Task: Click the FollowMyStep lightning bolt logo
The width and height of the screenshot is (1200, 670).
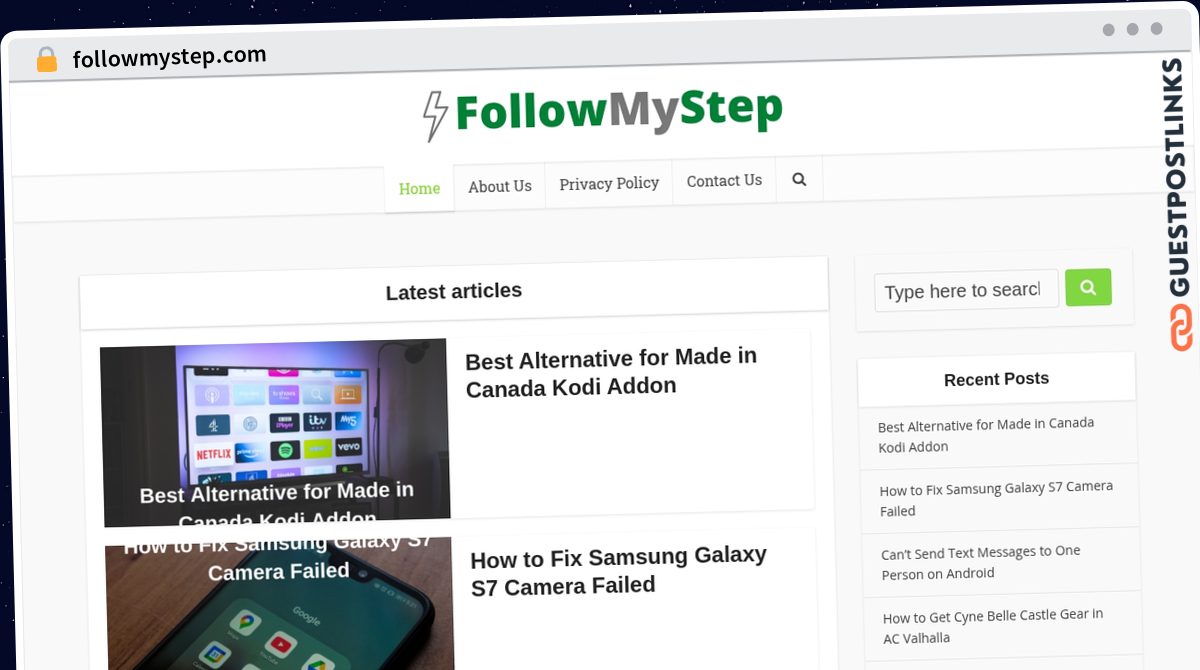Action: pyautogui.click(x=434, y=116)
